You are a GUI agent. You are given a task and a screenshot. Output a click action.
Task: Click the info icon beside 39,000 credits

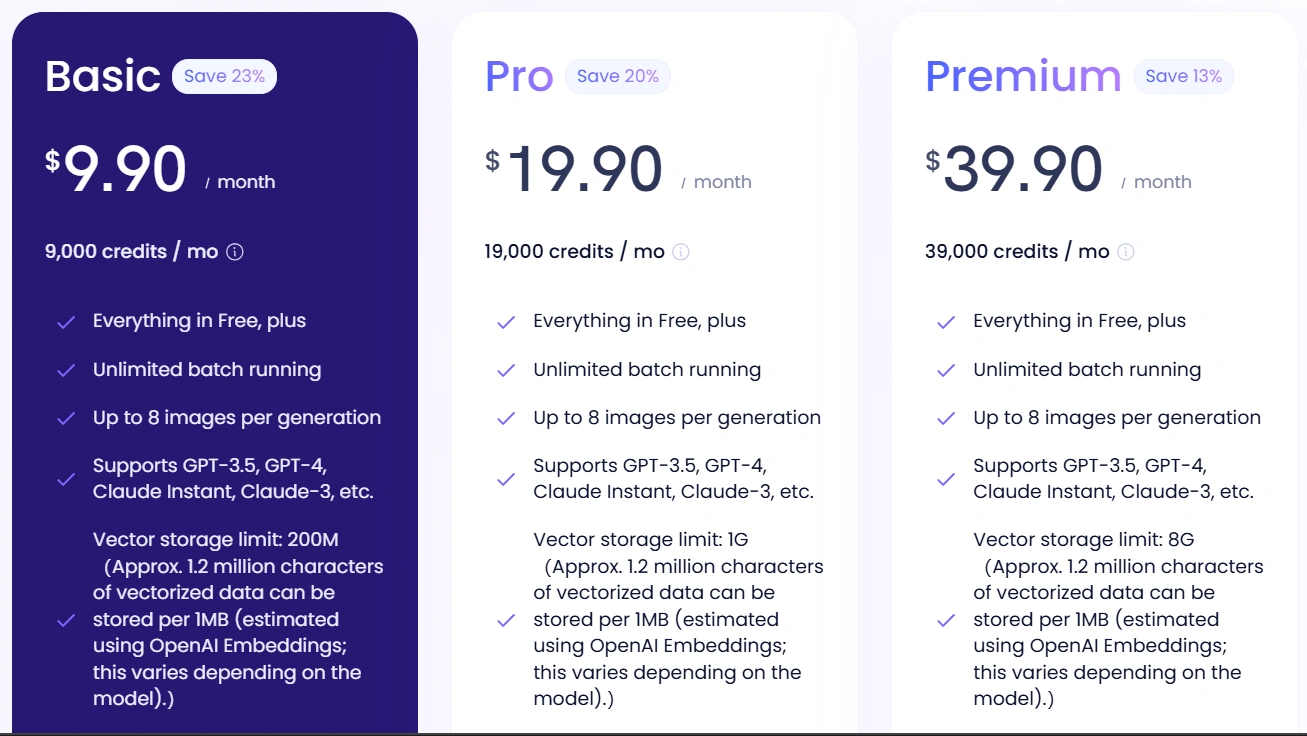click(x=1125, y=252)
